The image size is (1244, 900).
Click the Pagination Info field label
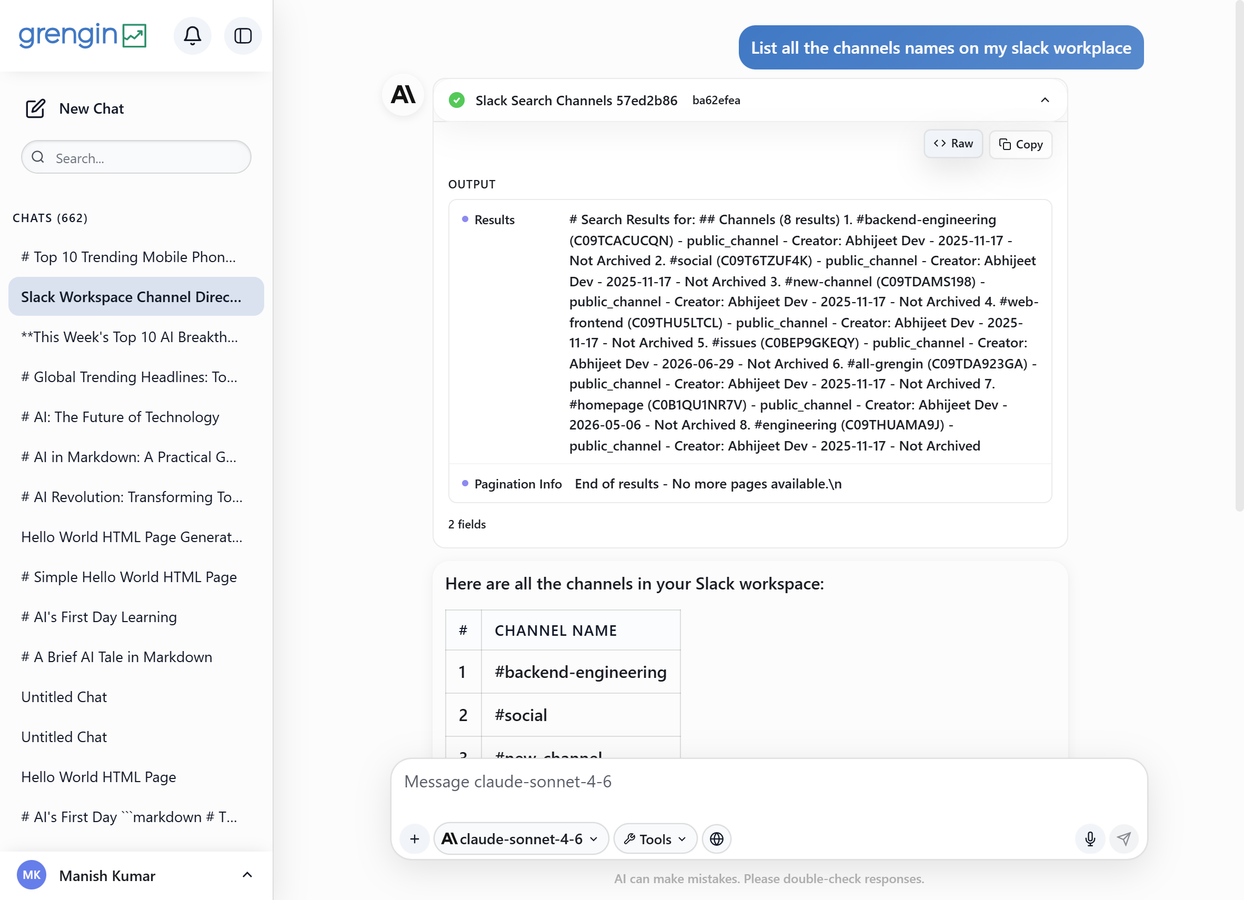[518, 484]
